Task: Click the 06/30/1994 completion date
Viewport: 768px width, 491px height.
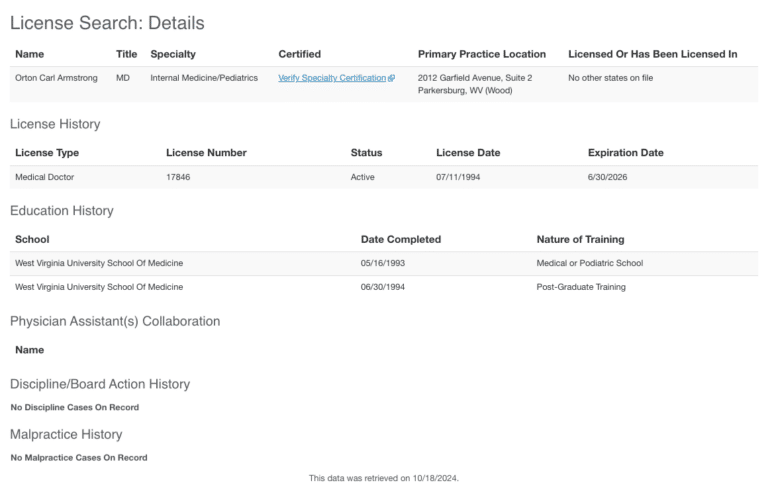Action: pyautogui.click(x=382, y=287)
